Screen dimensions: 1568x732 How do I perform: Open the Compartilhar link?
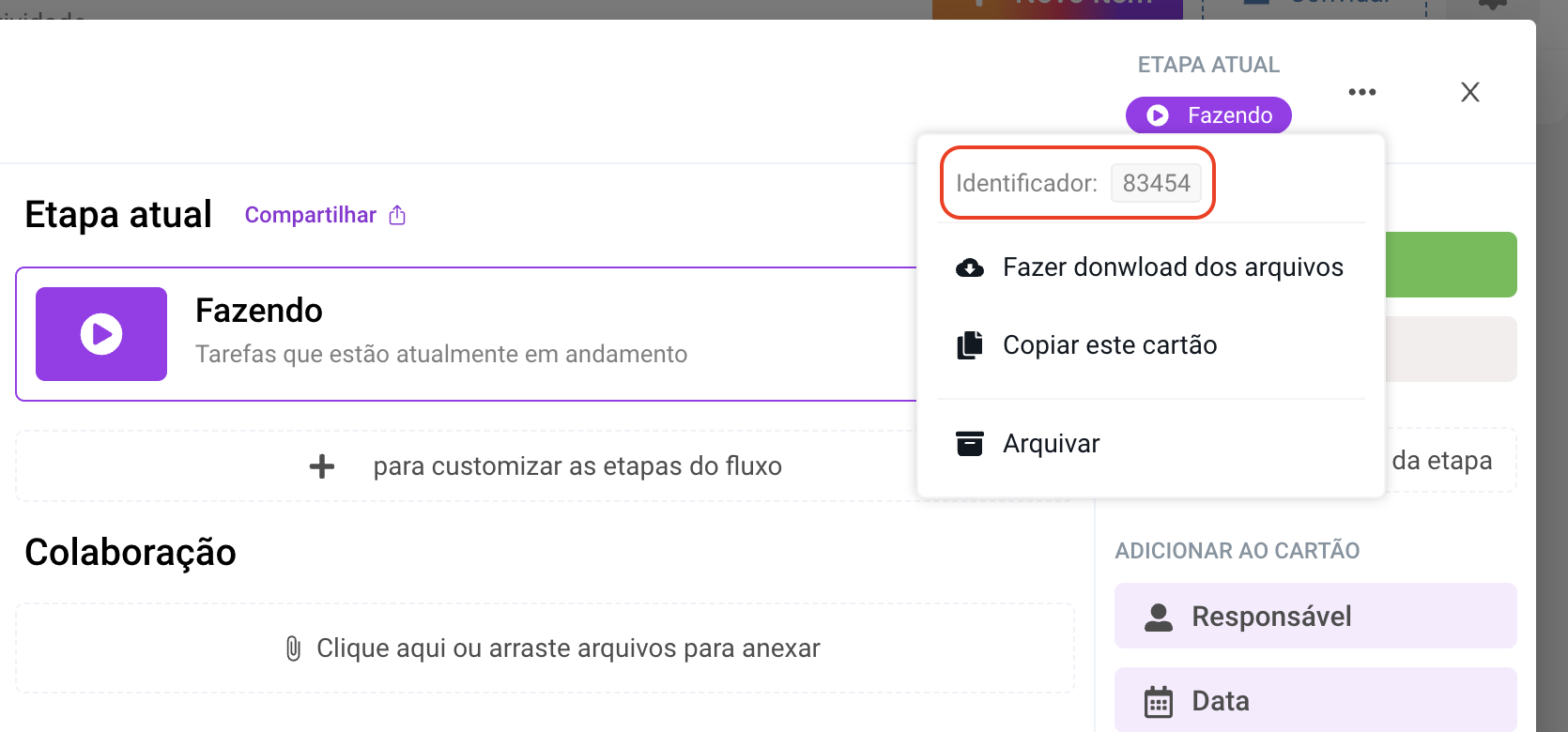point(310,216)
